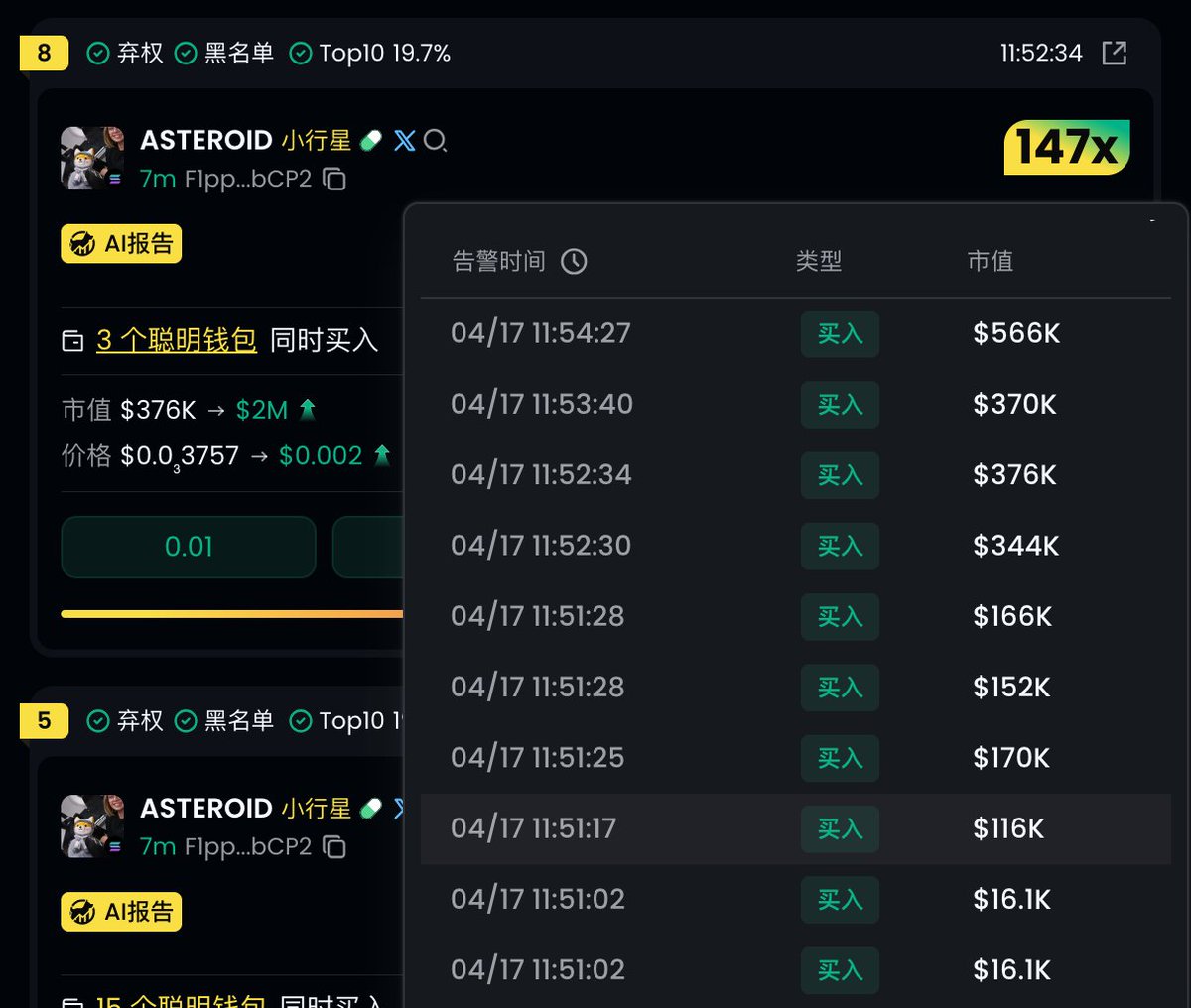The image size is (1191, 1008).
Task: Click first card ASTEROID 小行星 title
Action: pyautogui.click(x=245, y=140)
